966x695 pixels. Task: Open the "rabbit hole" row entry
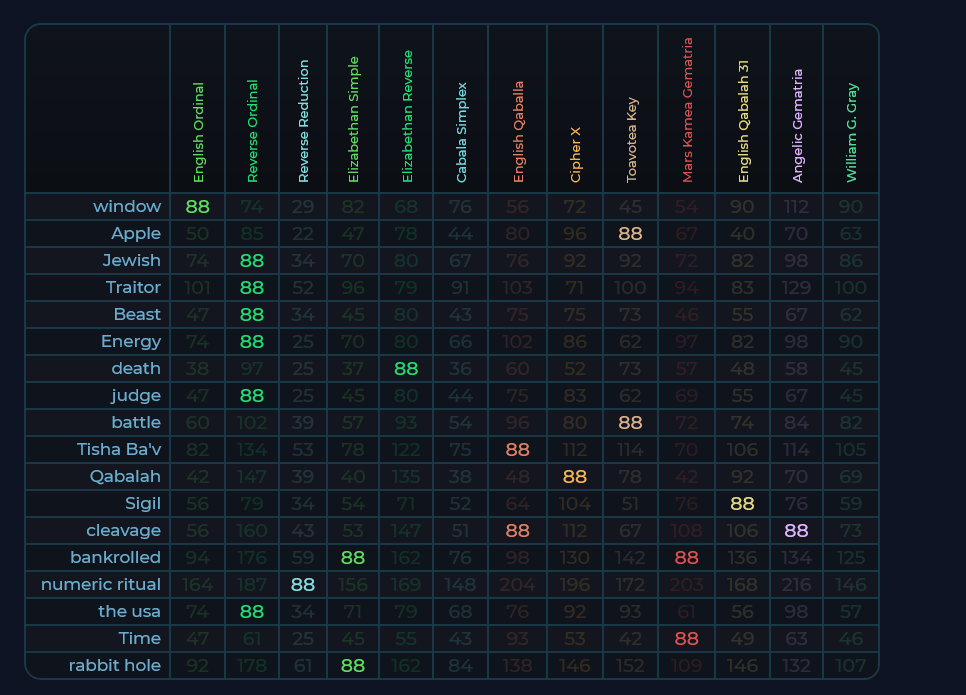[114, 665]
